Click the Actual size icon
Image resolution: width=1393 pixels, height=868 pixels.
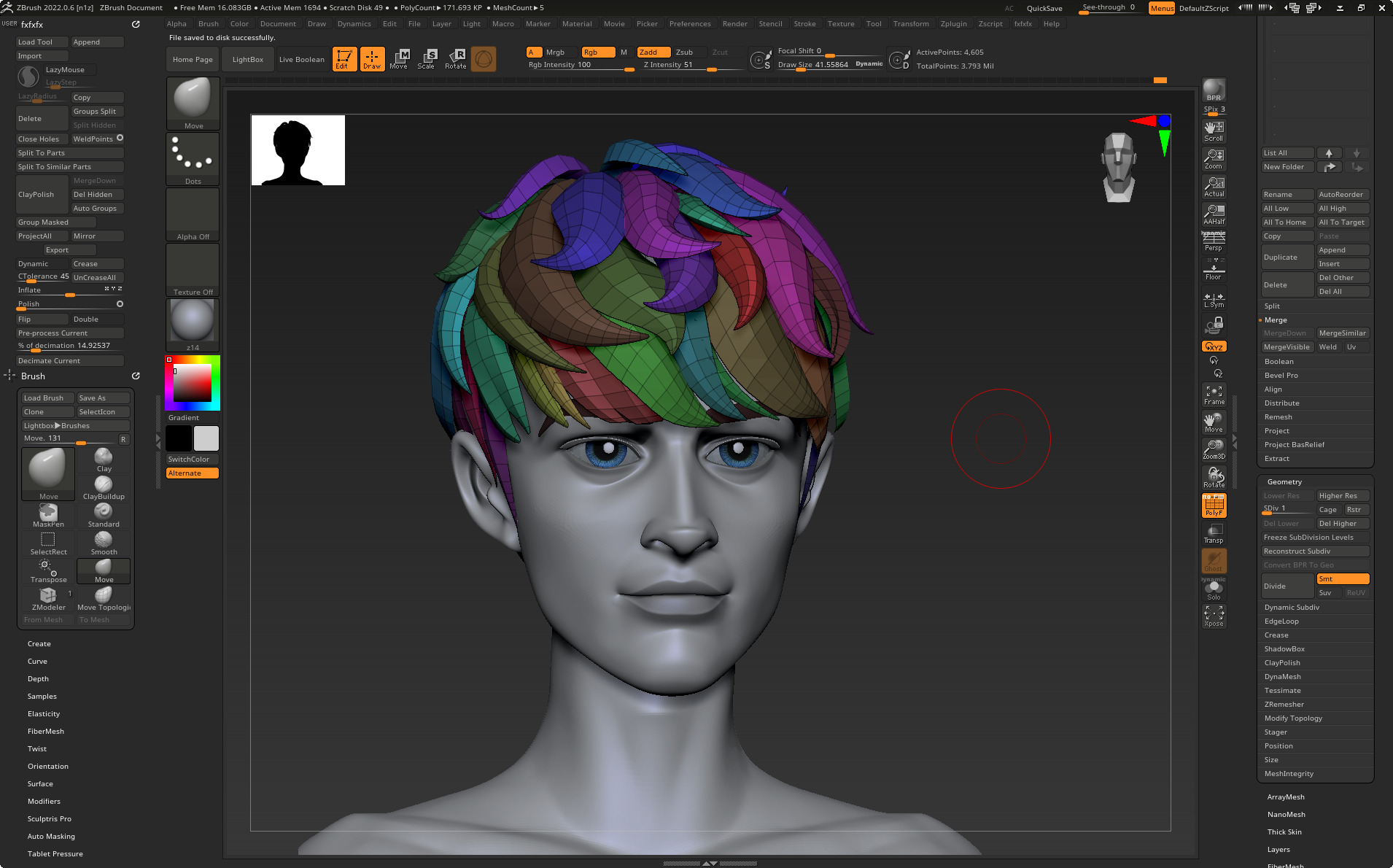(x=1214, y=186)
